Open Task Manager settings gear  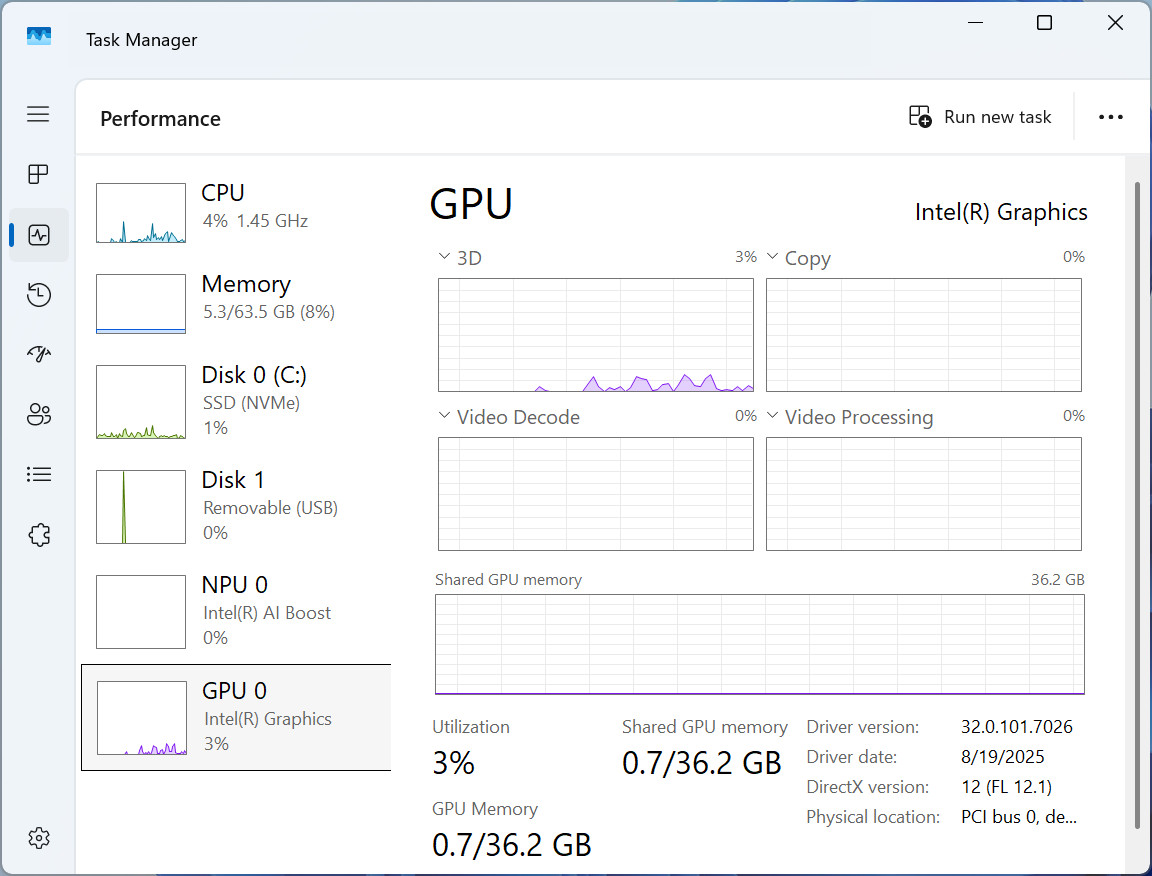click(x=39, y=838)
